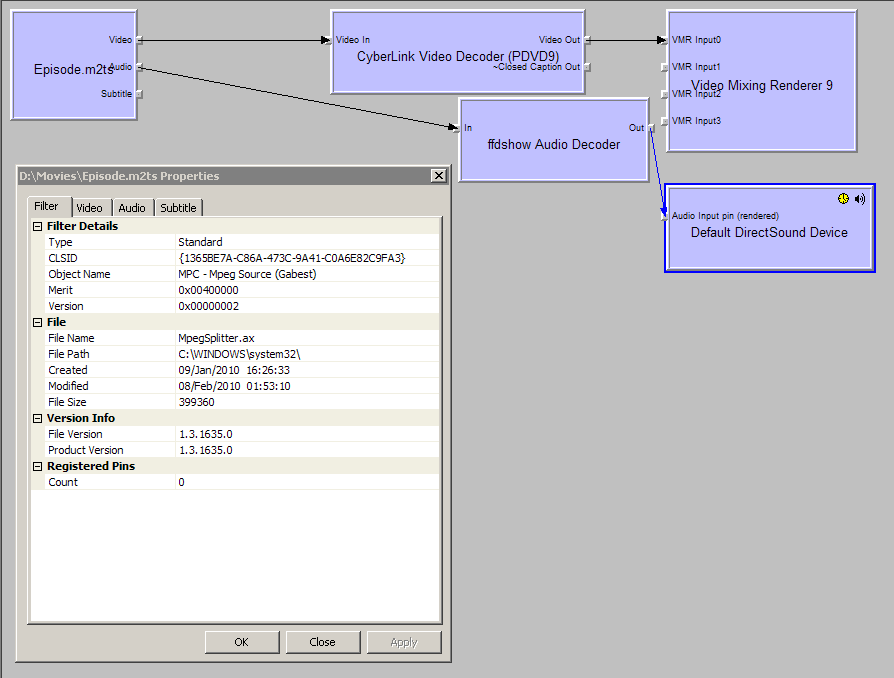
Task: Click the VMR Input0 pin
Action: [664, 40]
